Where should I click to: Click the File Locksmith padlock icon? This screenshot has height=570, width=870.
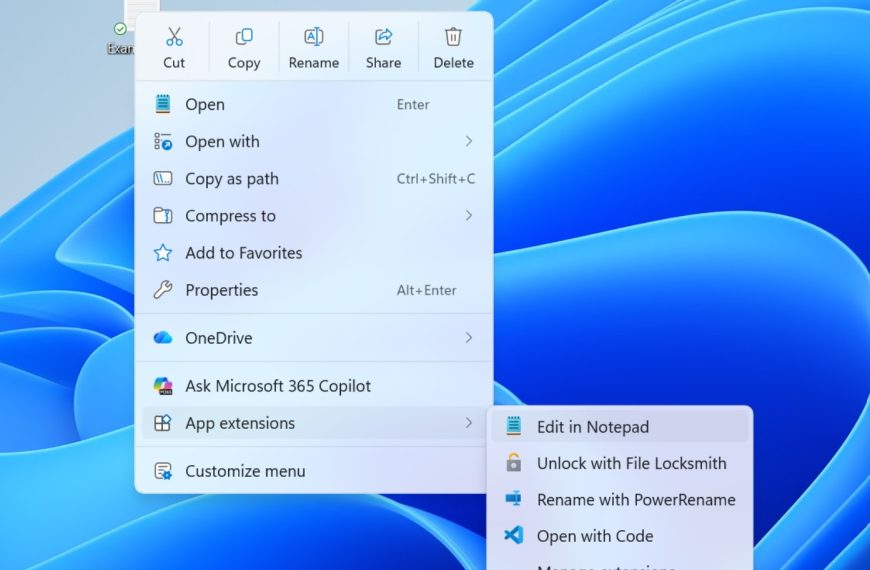pos(514,462)
